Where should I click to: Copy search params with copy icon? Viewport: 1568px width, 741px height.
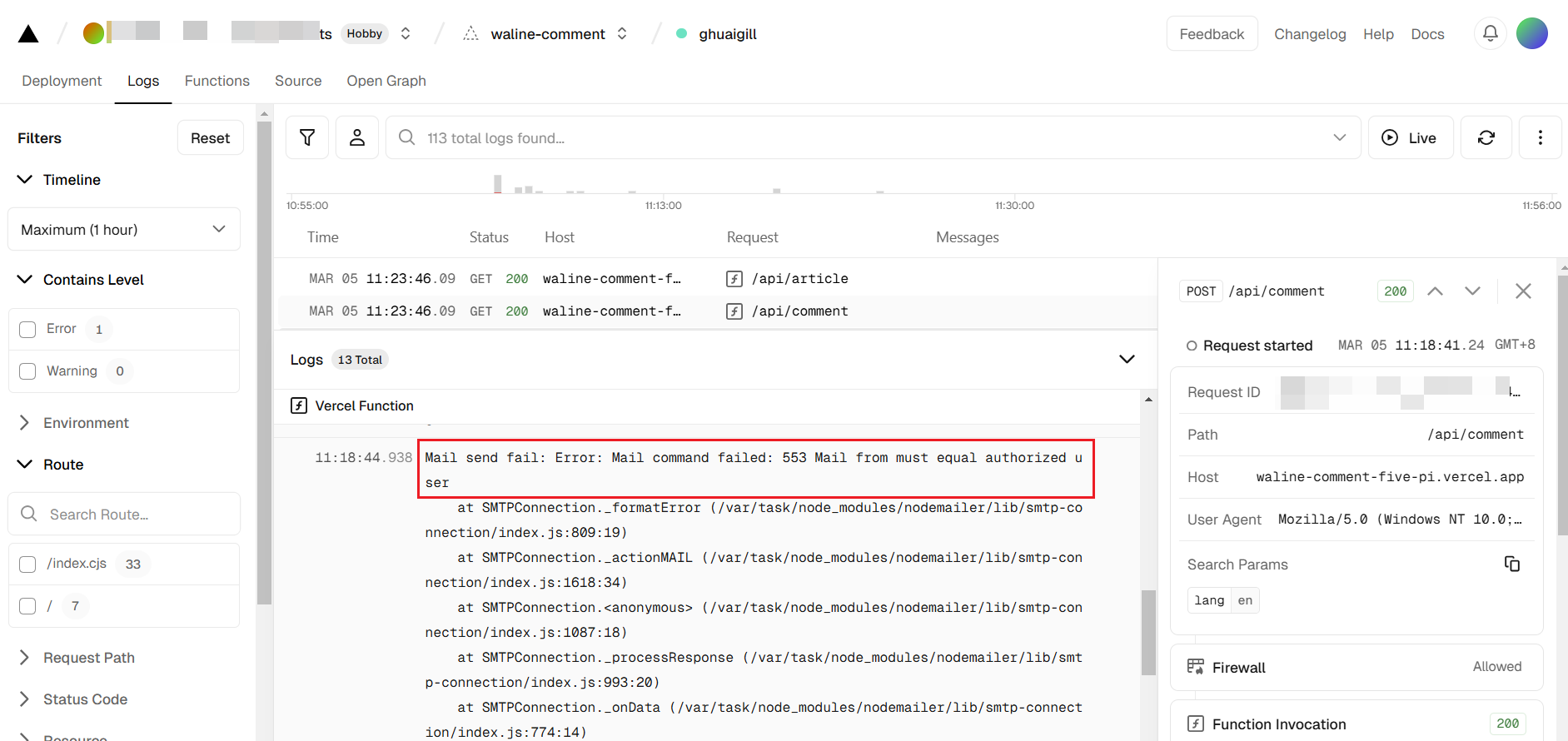[1511, 564]
